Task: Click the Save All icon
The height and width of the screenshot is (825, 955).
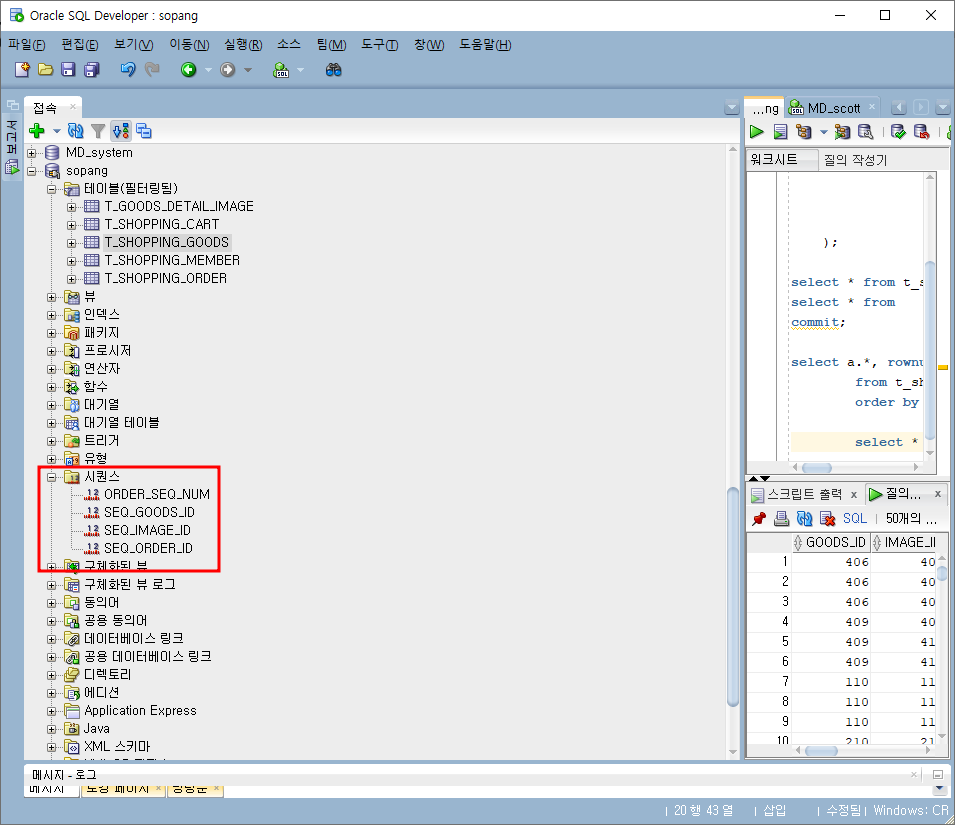Action: click(92, 70)
